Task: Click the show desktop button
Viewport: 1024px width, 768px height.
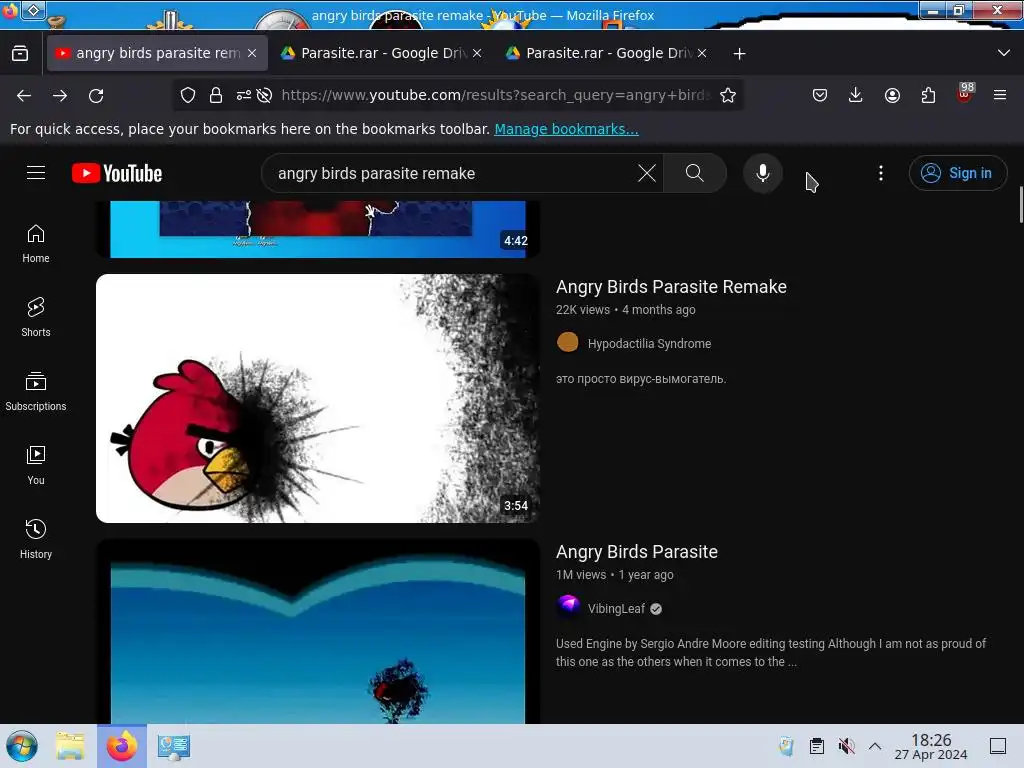Action: click(998, 746)
